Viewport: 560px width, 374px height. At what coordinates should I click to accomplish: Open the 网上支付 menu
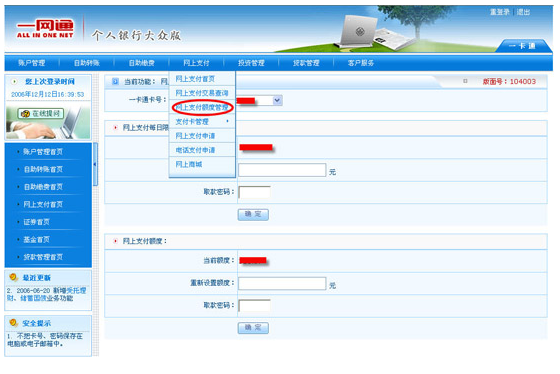(196, 63)
